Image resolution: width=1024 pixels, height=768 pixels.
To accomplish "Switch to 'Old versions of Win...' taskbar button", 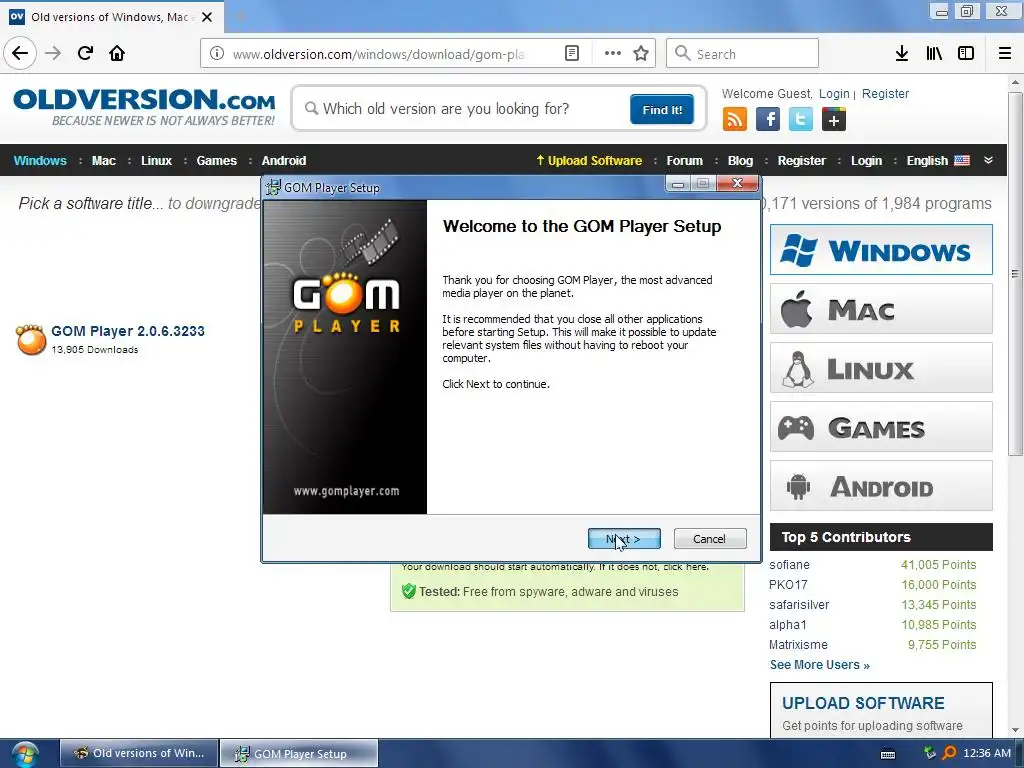I will click(x=139, y=754).
